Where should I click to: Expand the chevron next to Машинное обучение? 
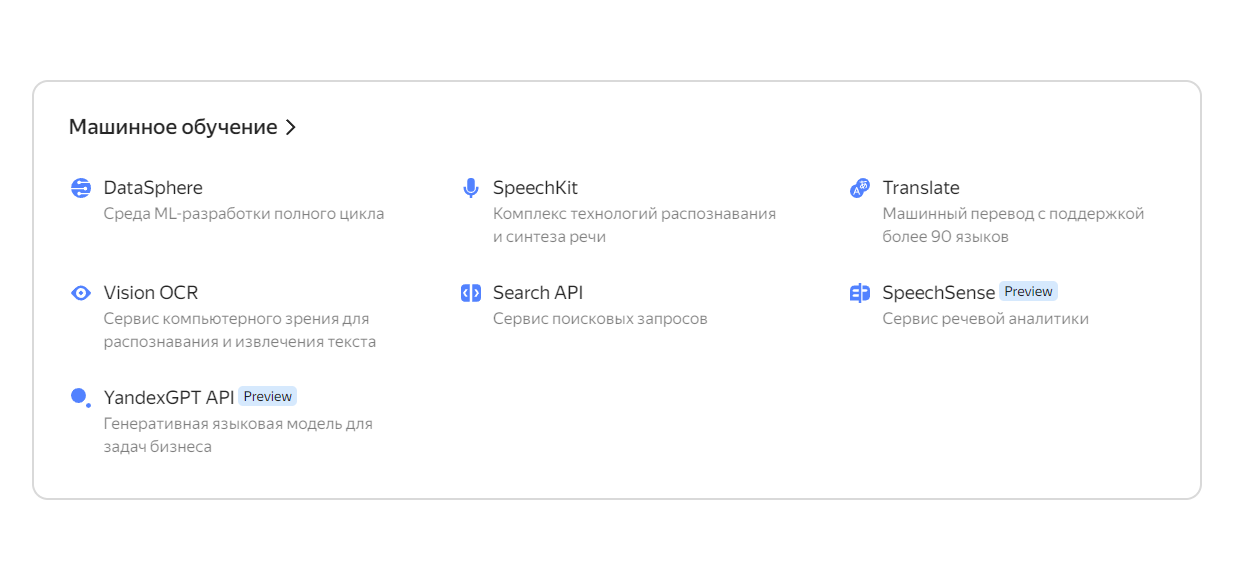[x=291, y=127]
